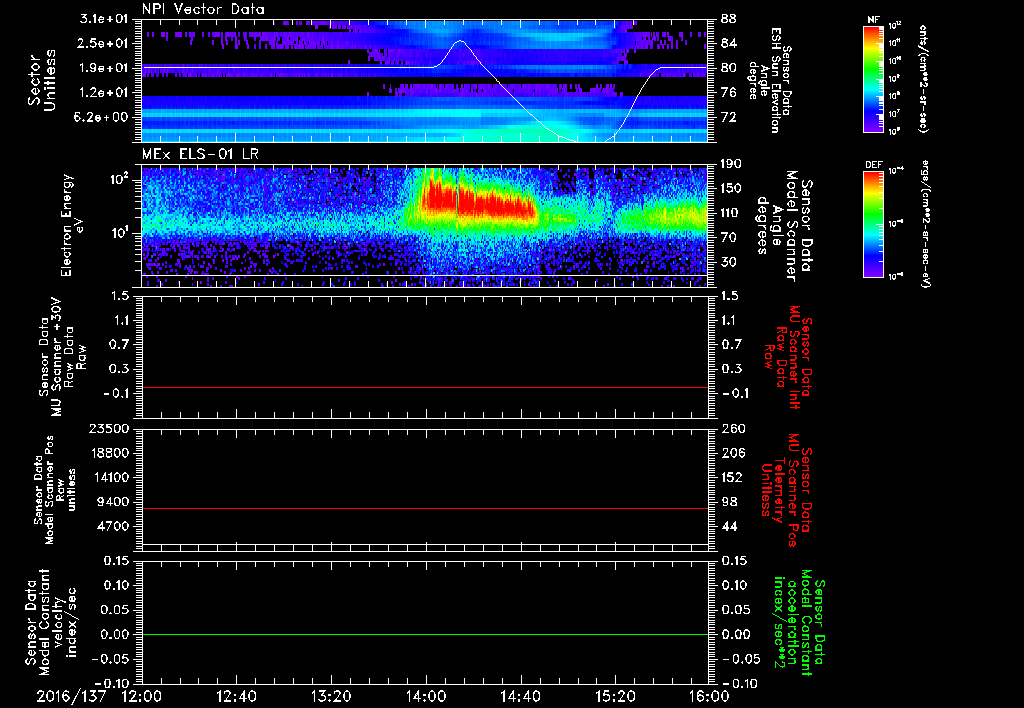Click the "MU Scanner +30V Raw Data" axis title

pos(63,357)
